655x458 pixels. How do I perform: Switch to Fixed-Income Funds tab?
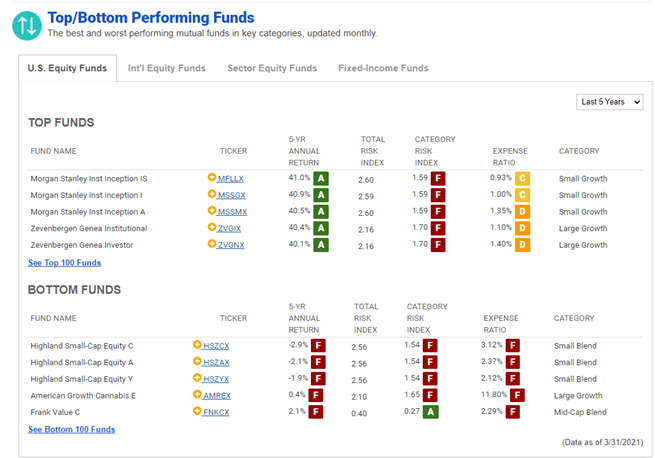tap(383, 68)
